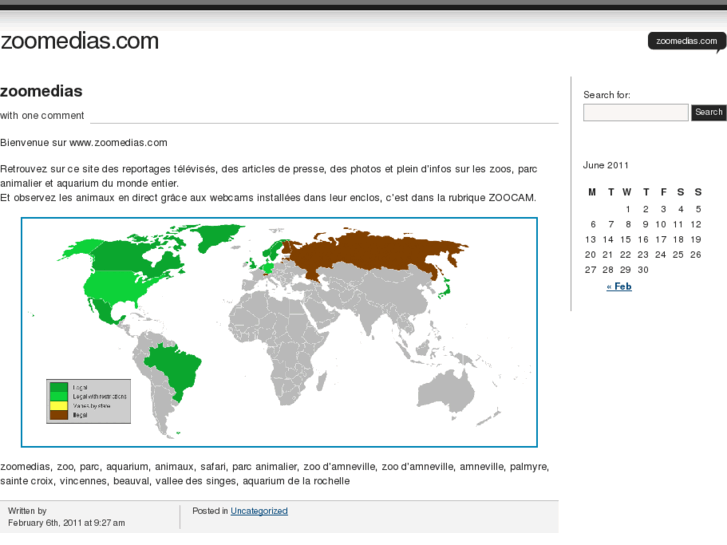Viewport: 727px width, 545px height.
Task: Click the 'with one comment' text
Action: point(42,115)
